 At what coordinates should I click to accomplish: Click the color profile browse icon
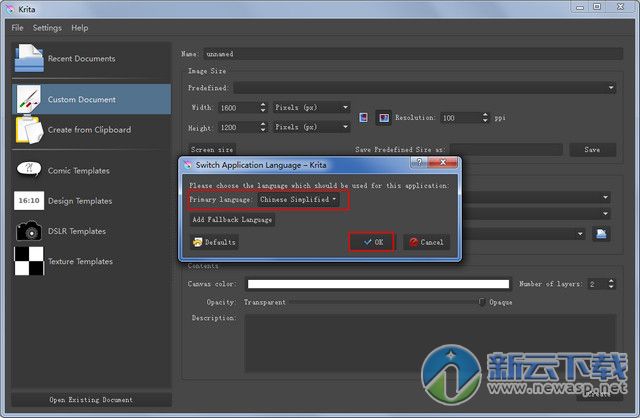coord(602,233)
